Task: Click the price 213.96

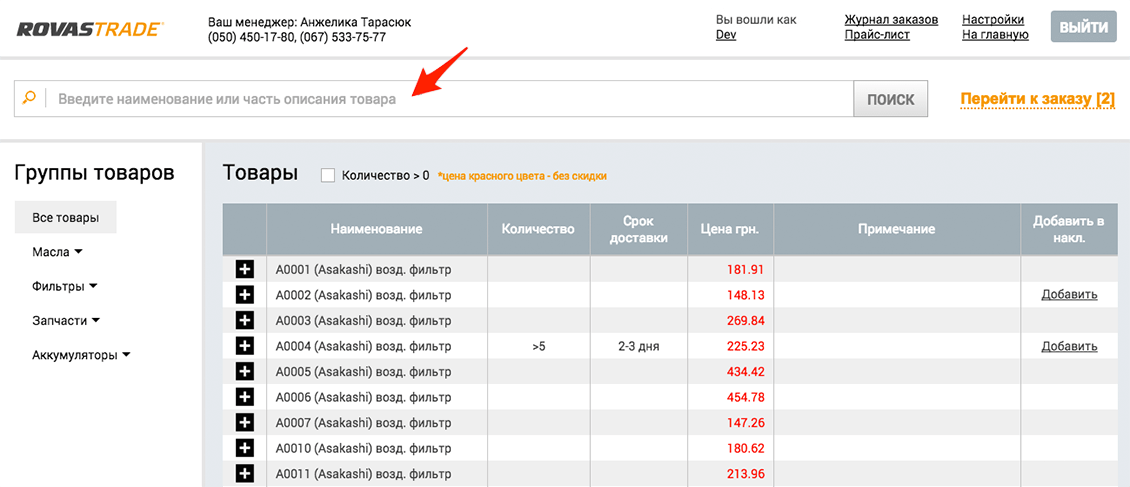Action: [x=747, y=474]
